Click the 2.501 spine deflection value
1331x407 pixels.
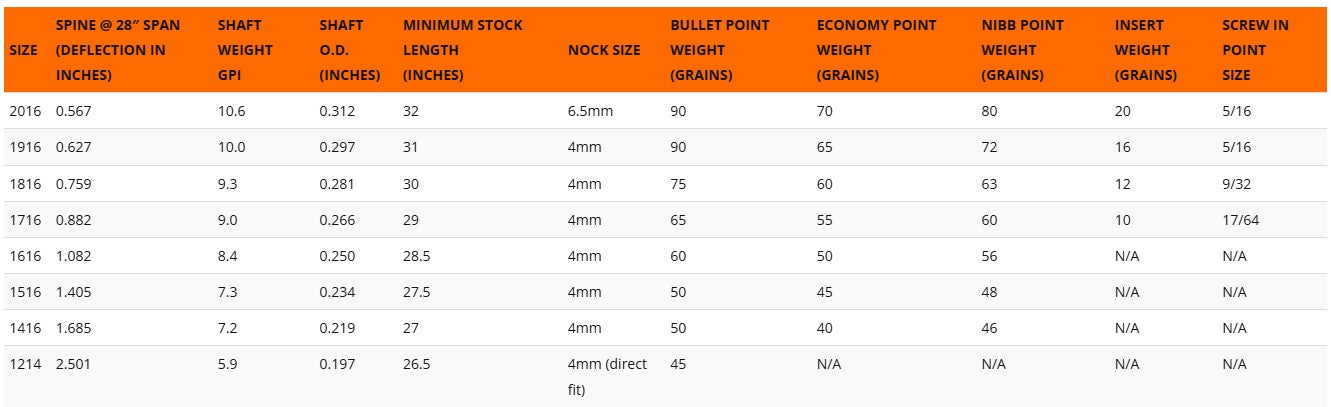click(74, 364)
